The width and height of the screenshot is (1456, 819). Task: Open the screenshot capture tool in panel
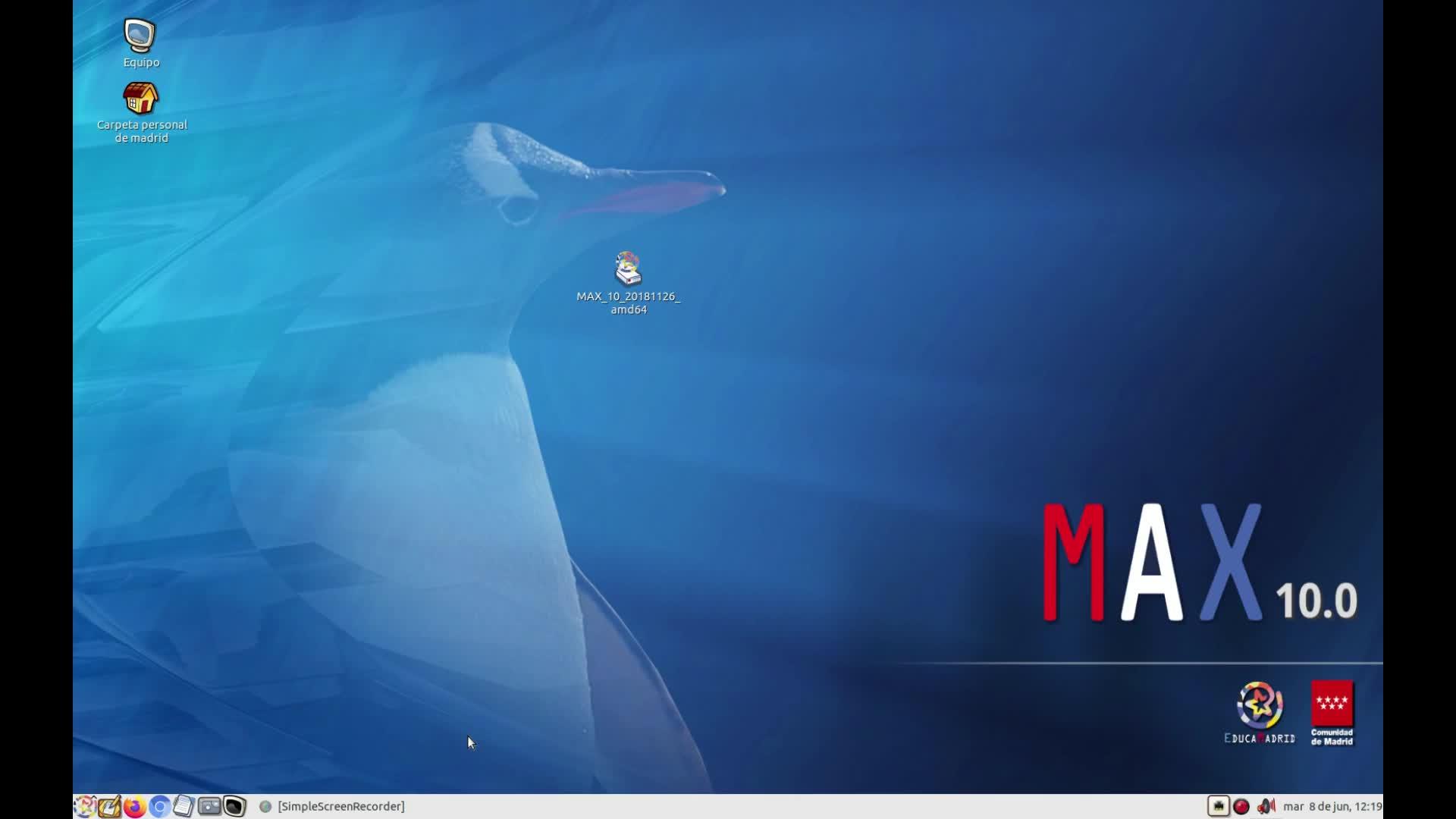[x=209, y=806]
